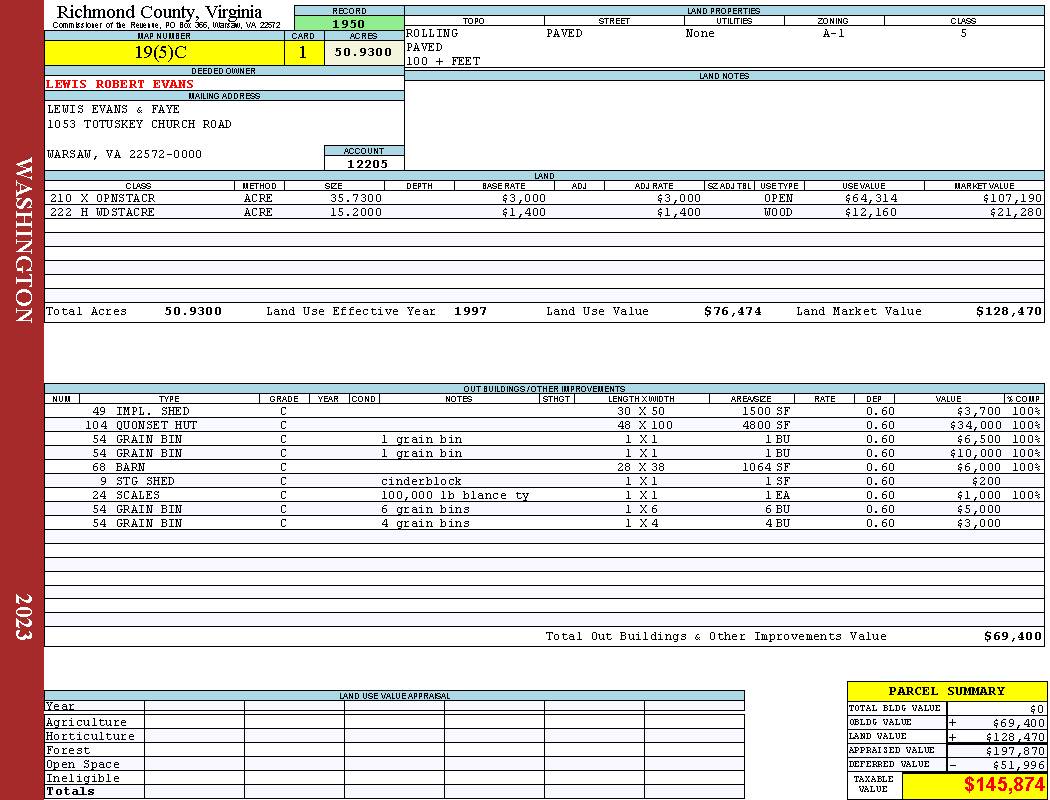
Task: Click the card number 1 box
Action: (303, 53)
